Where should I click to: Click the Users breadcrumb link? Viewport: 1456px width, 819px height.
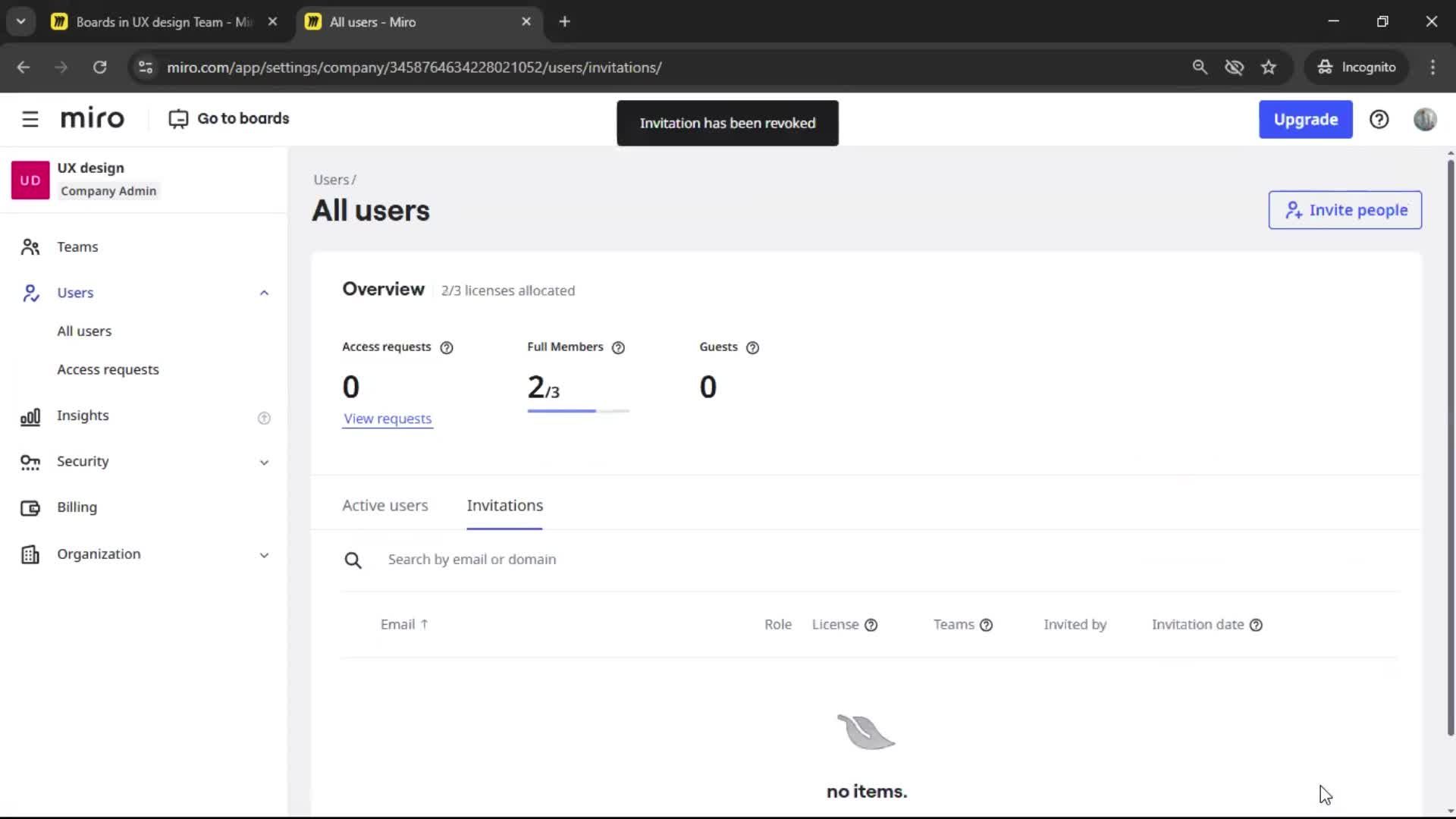(x=331, y=180)
